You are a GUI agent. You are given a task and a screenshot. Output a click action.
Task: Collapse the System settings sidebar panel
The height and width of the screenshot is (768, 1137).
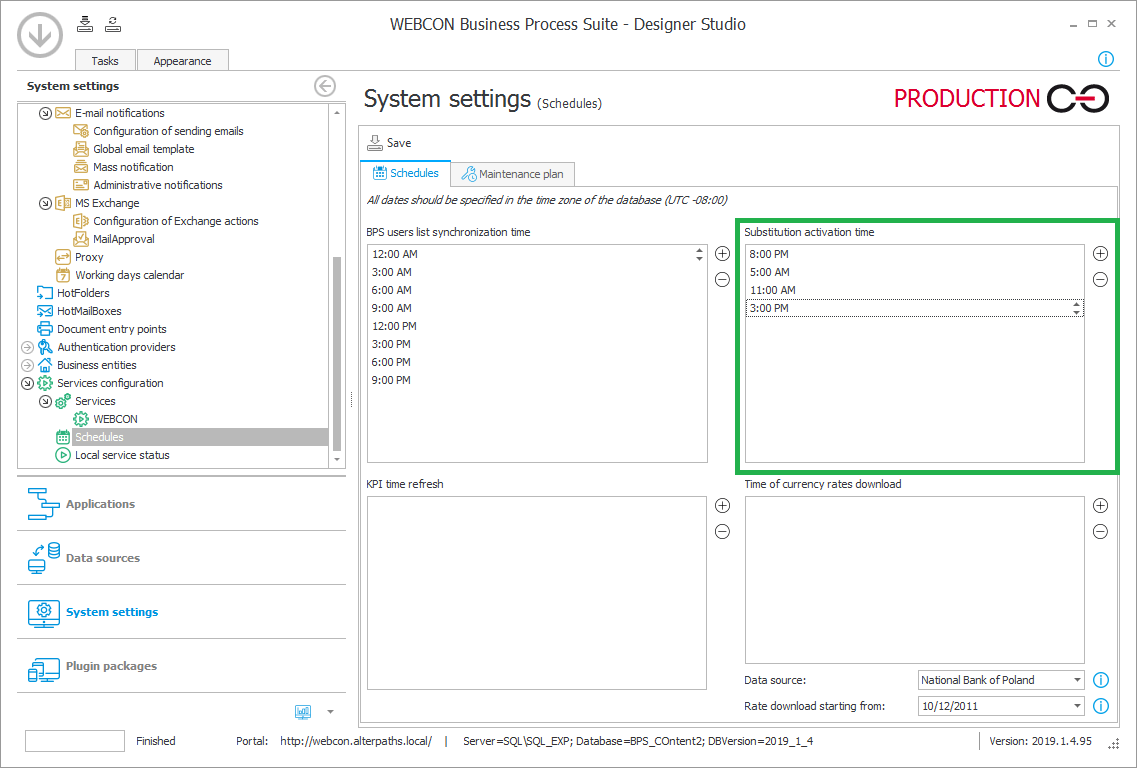click(x=324, y=86)
